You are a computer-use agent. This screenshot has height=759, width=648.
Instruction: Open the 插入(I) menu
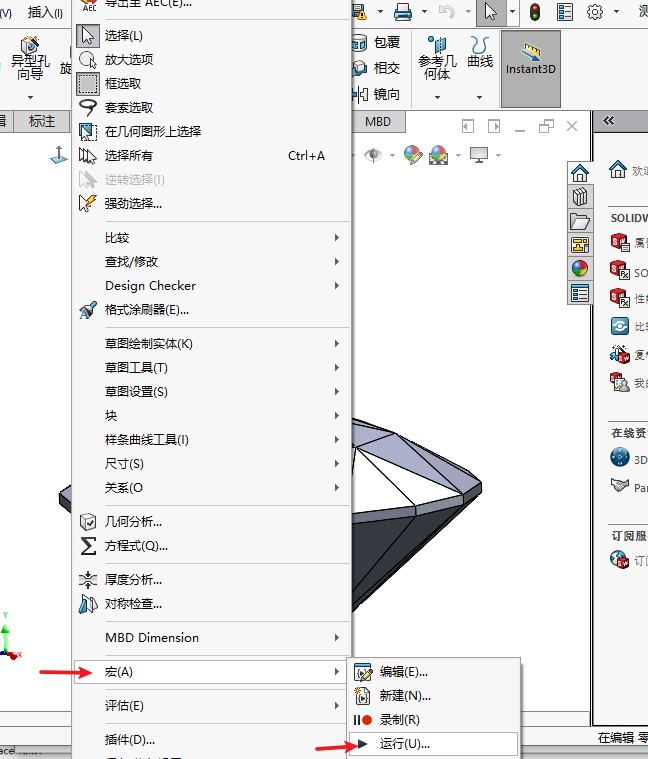pyautogui.click(x=45, y=12)
